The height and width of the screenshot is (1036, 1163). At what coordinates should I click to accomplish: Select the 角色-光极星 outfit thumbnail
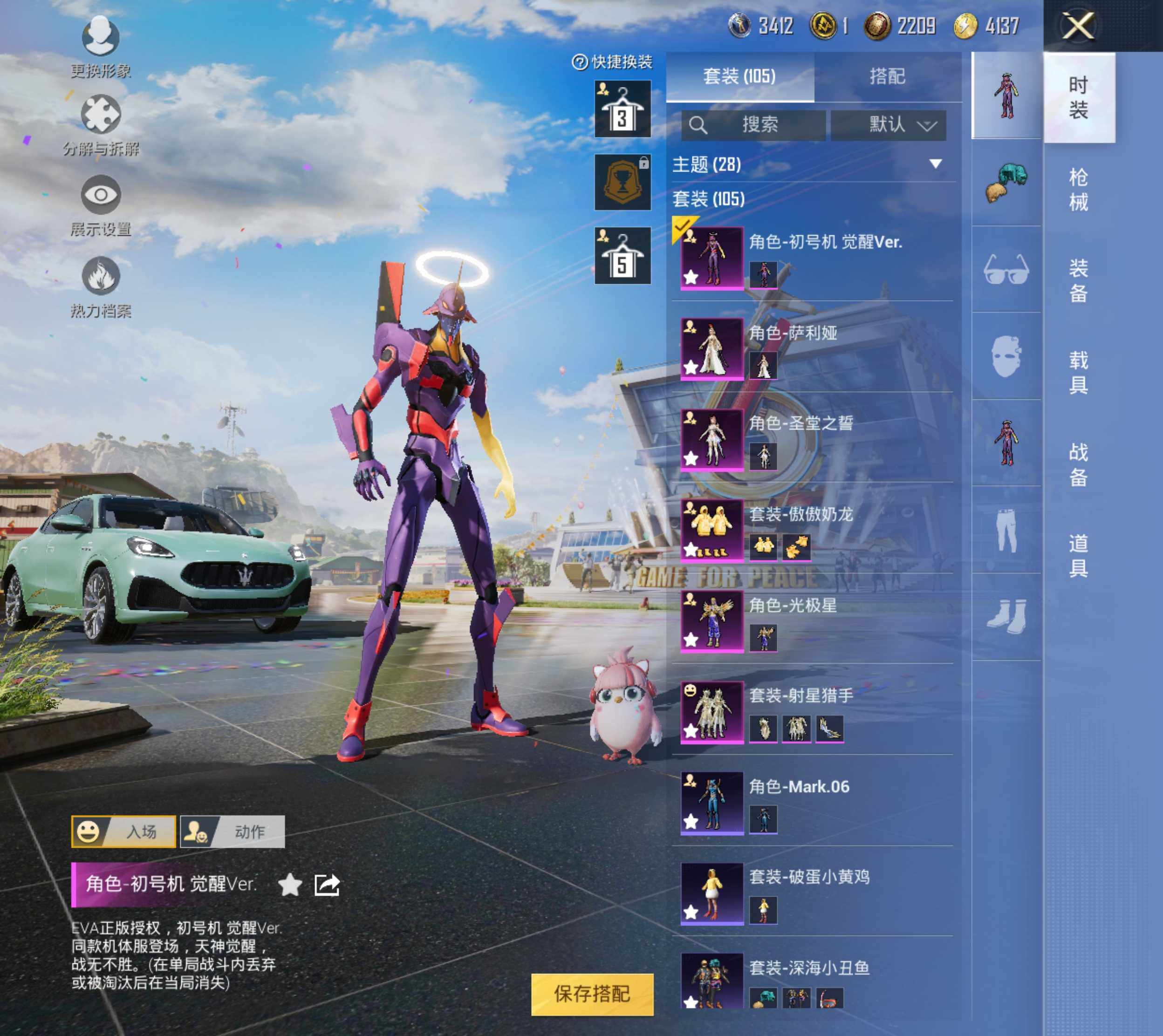(712, 621)
